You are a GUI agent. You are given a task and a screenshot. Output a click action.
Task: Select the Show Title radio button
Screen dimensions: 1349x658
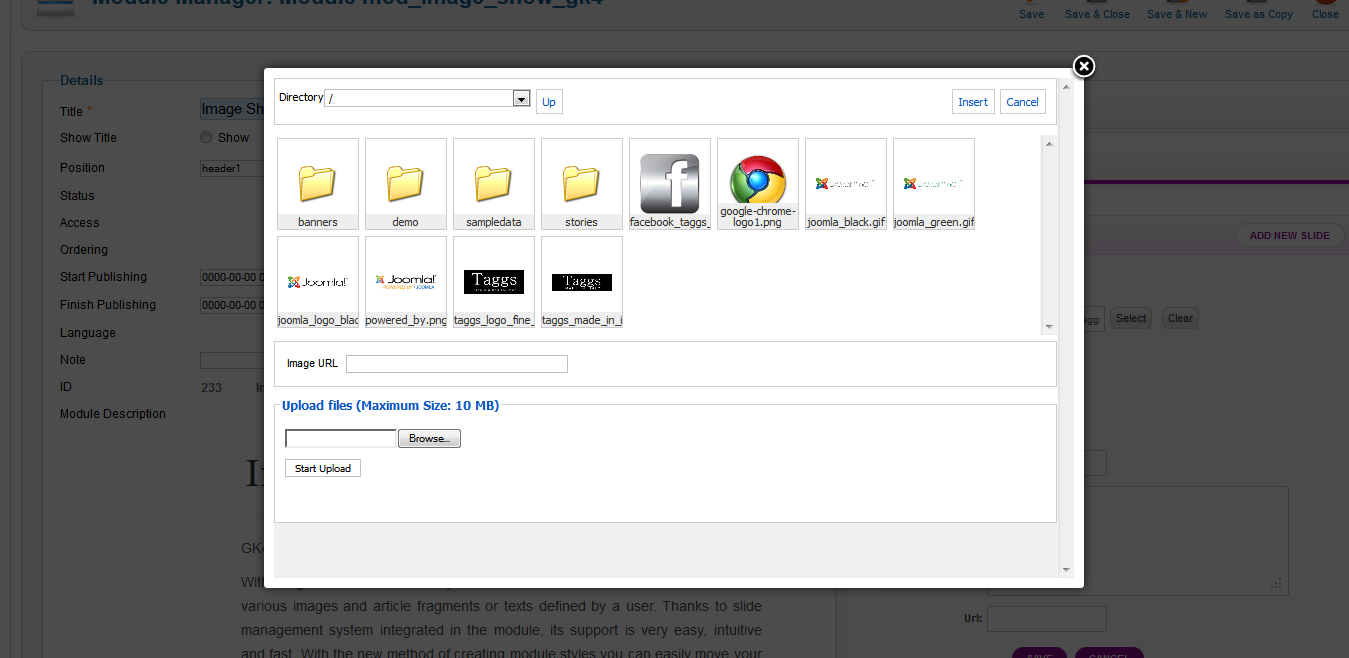point(206,138)
